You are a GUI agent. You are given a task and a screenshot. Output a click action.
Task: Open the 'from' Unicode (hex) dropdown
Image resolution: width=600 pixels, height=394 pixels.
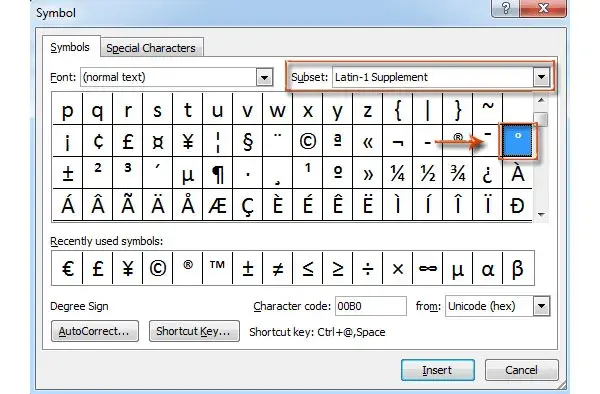[x=541, y=306]
